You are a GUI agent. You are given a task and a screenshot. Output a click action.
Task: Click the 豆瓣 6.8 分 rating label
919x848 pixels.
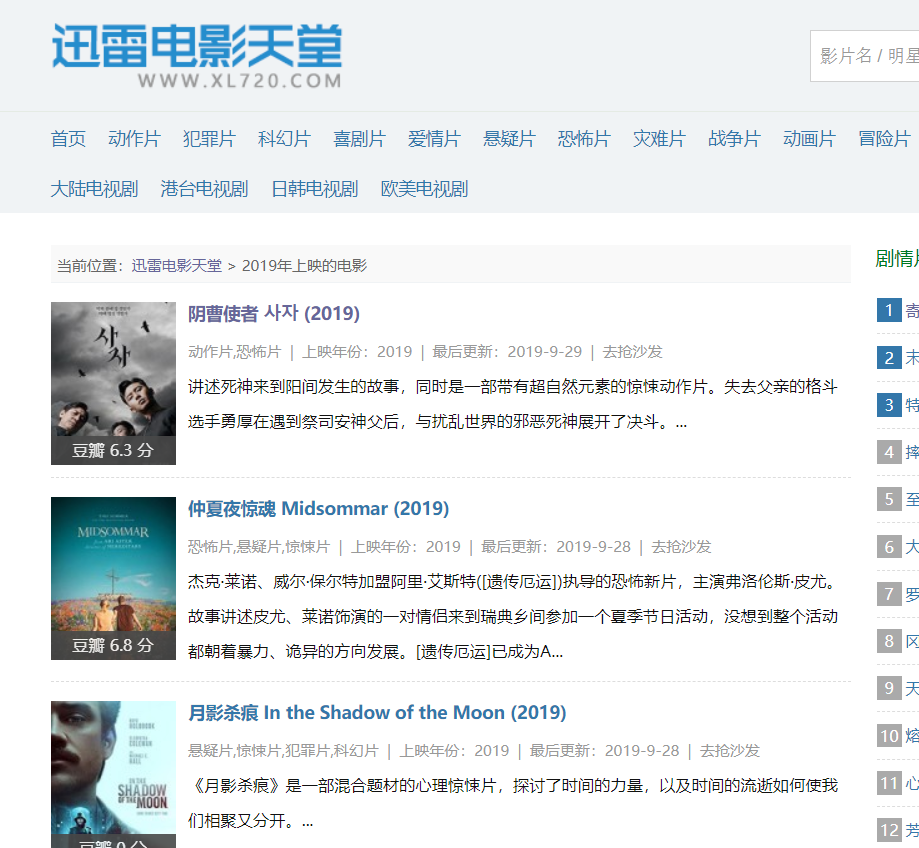[x=113, y=645]
